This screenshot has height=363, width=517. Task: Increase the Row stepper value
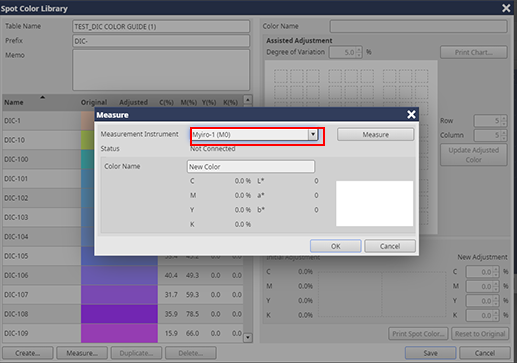point(504,118)
